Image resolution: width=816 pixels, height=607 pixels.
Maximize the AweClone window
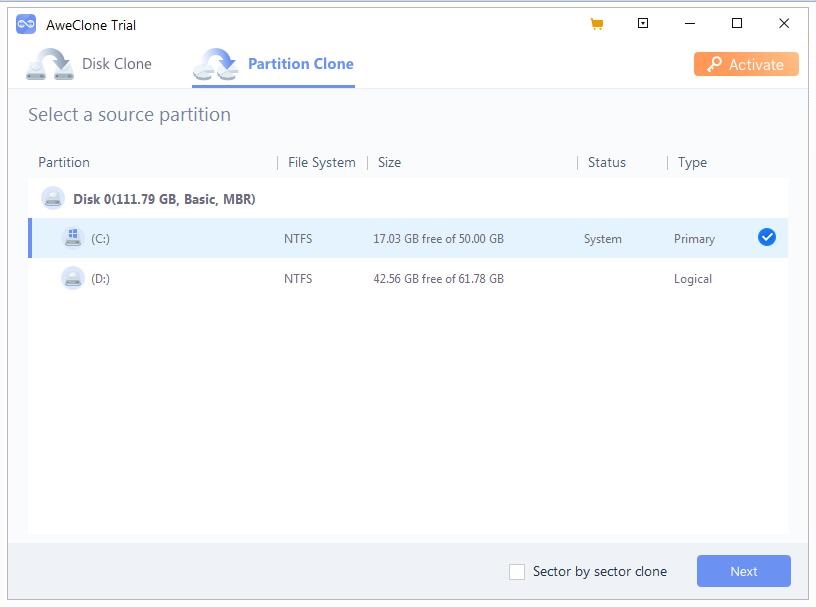pyautogui.click(x=737, y=23)
